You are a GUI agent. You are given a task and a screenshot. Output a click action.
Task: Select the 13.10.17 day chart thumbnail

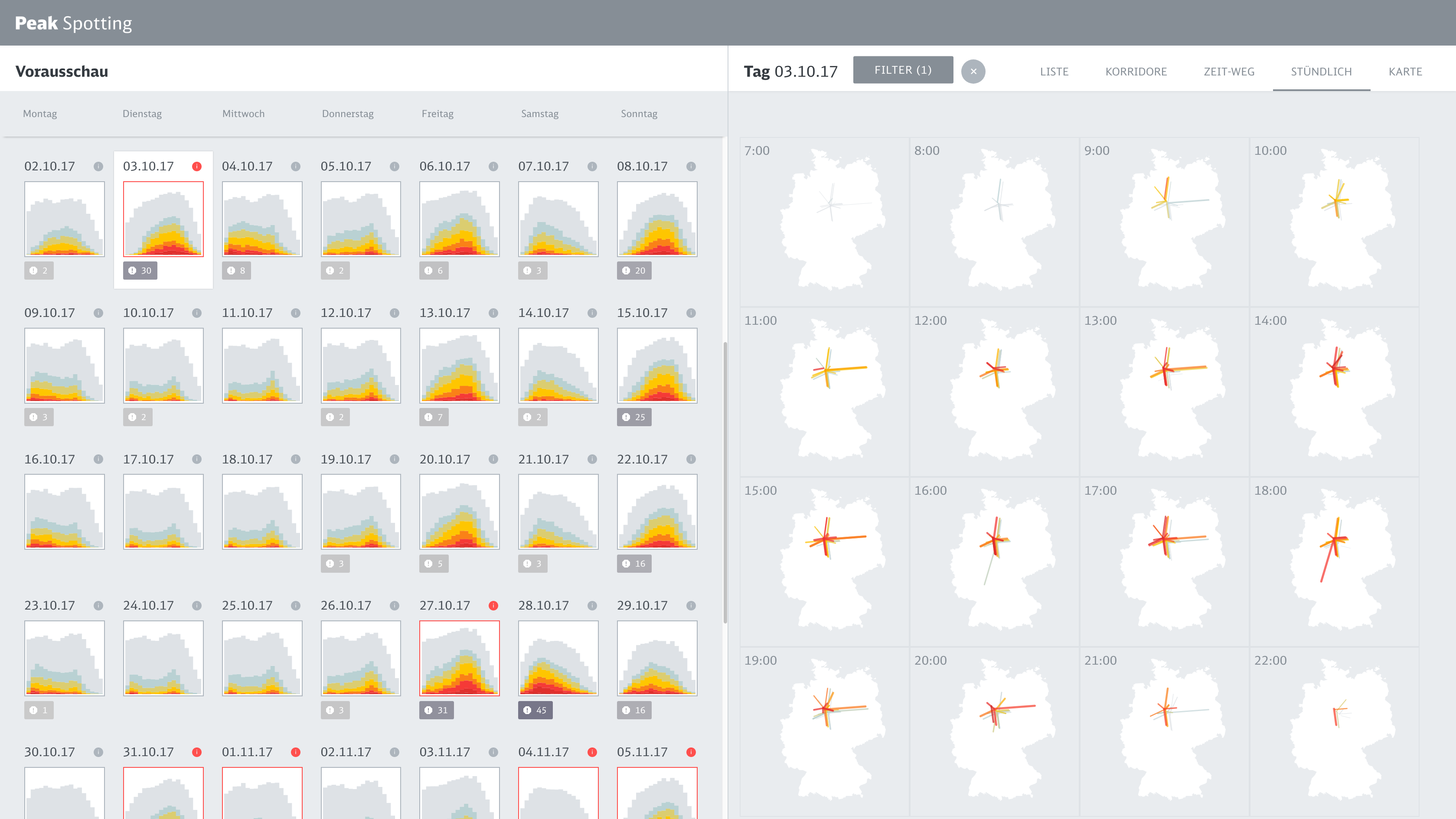pyautogui.click(x=459, y=365)
